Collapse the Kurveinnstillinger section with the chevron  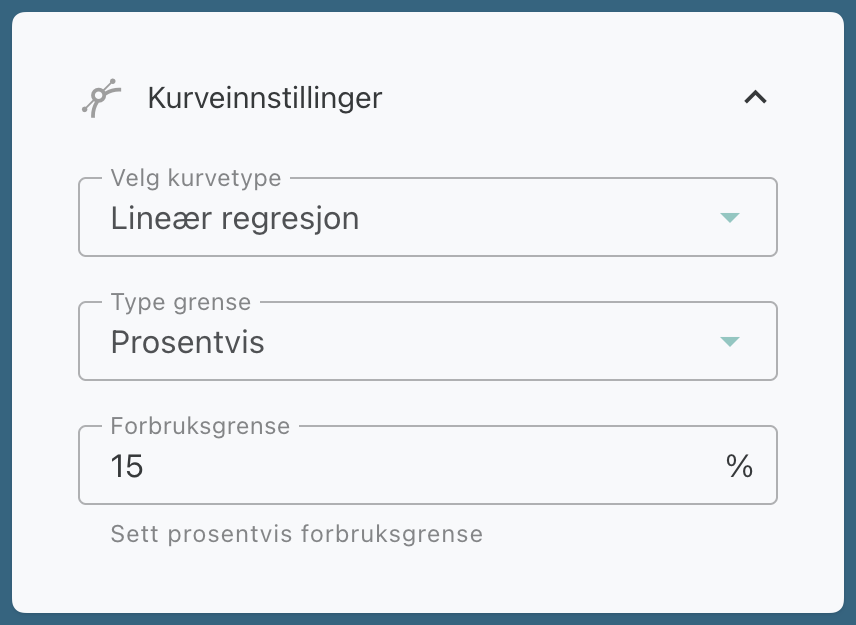click(755, 98)
